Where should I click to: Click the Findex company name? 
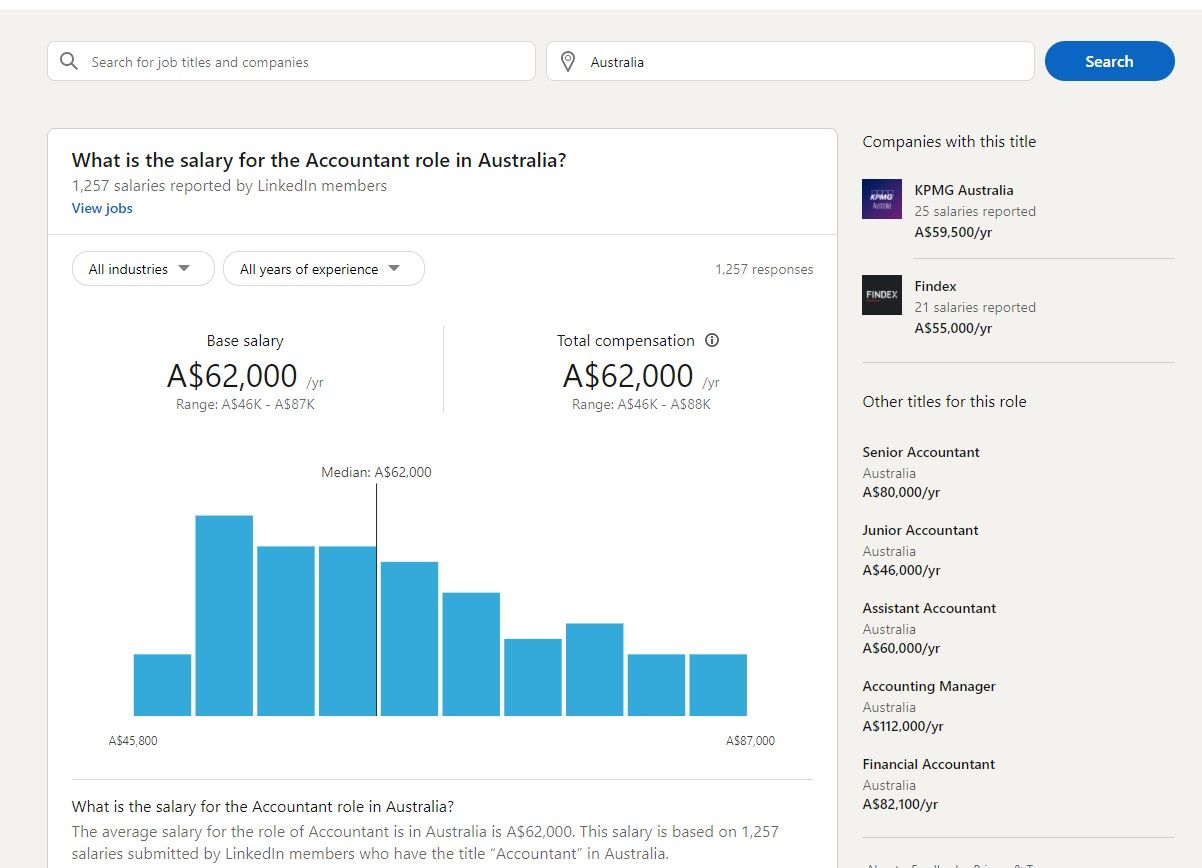[x=935, y=286]
